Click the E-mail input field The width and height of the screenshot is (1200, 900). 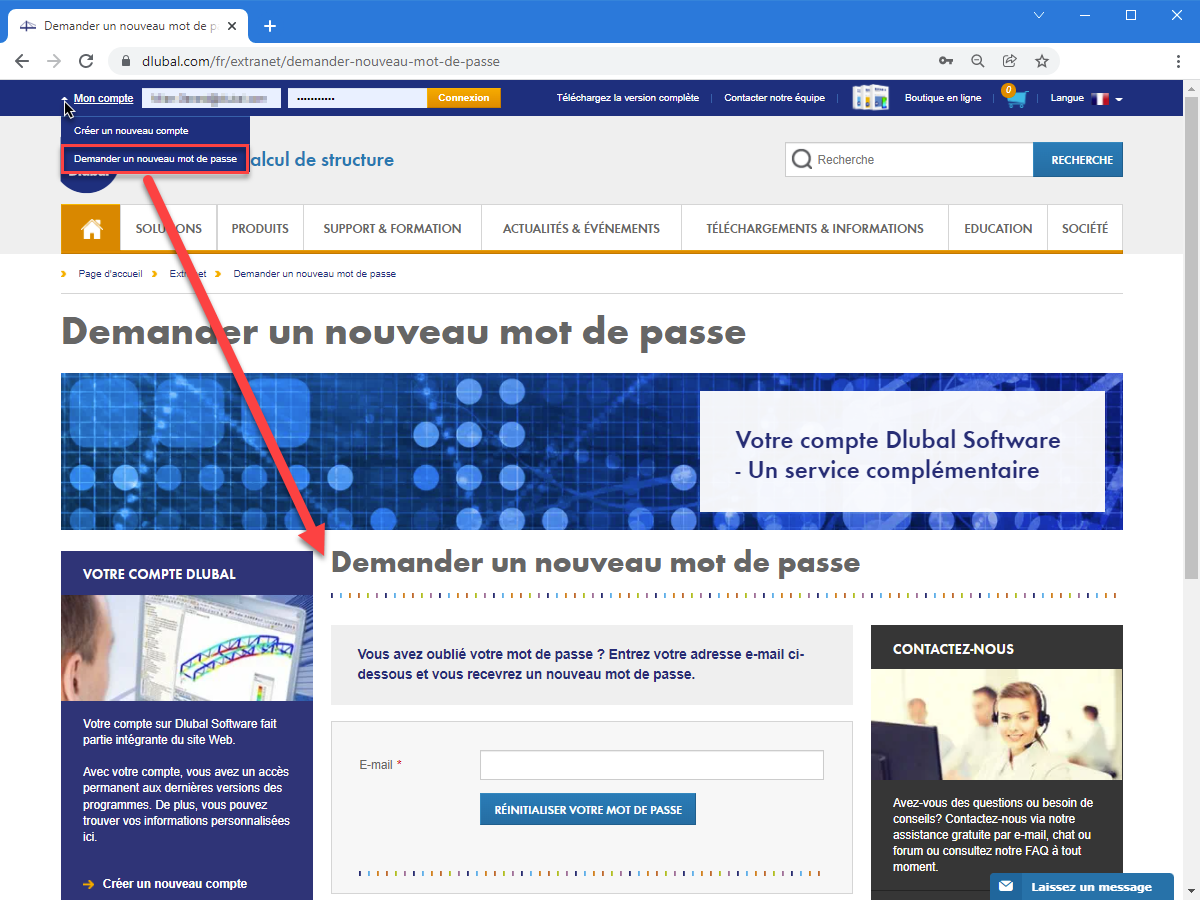point(651,764)
